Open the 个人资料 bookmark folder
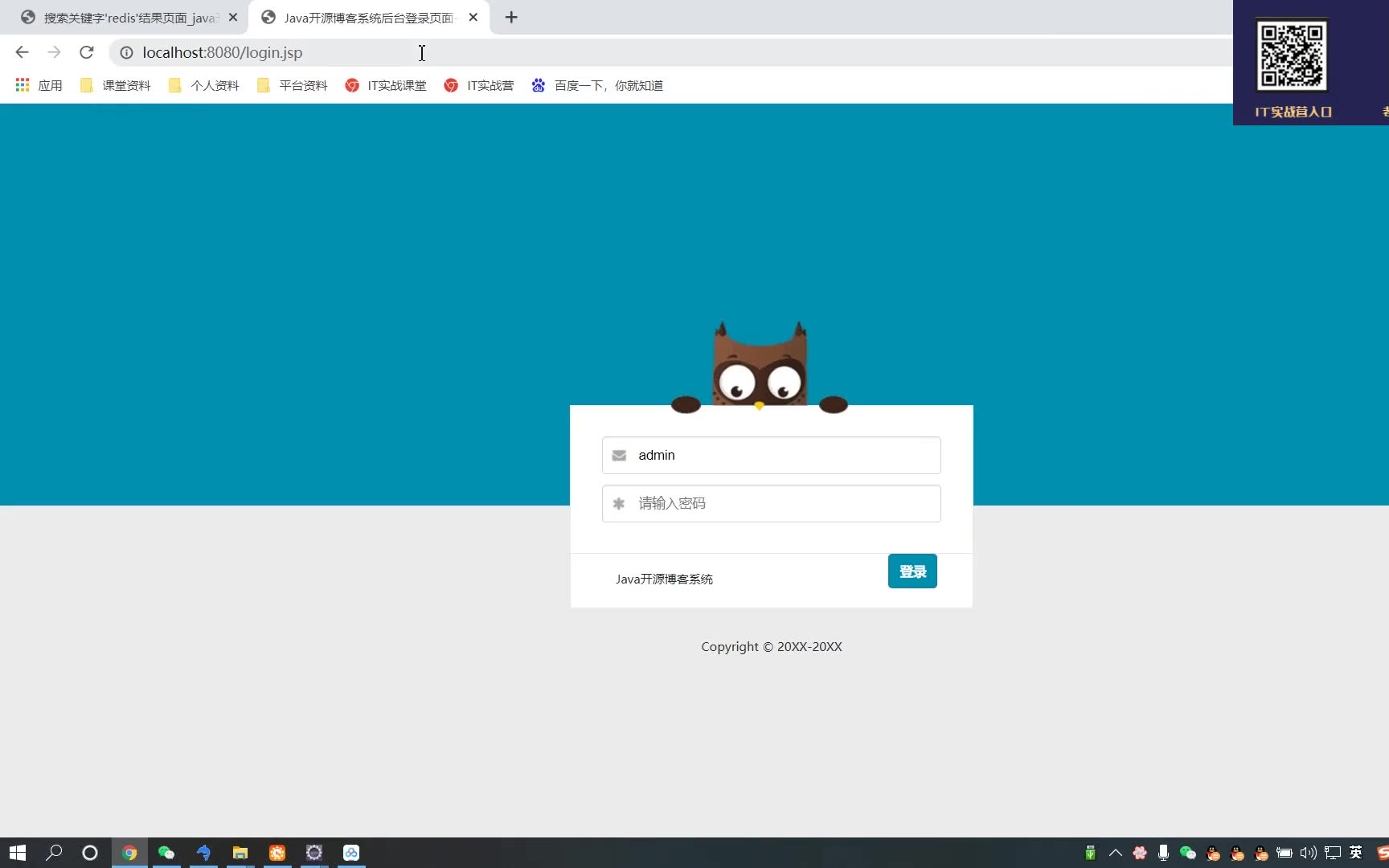 204,85
